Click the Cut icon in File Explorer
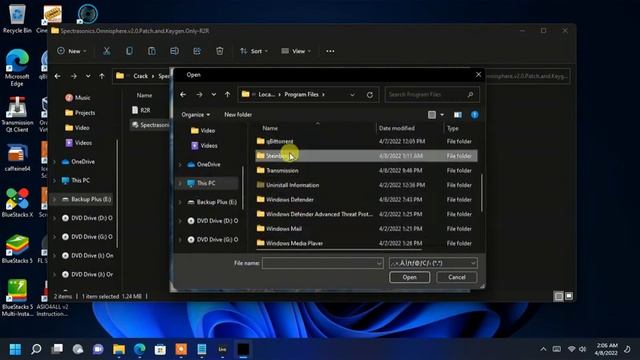 [x=107, y=51]
